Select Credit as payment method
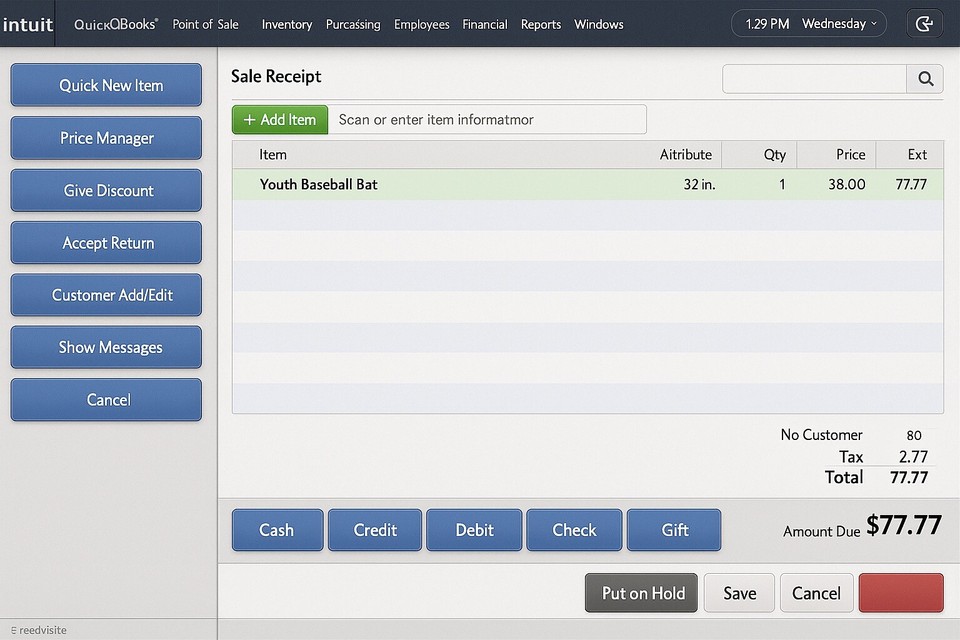Screen dimensions: 960x640 click(374, 530)
